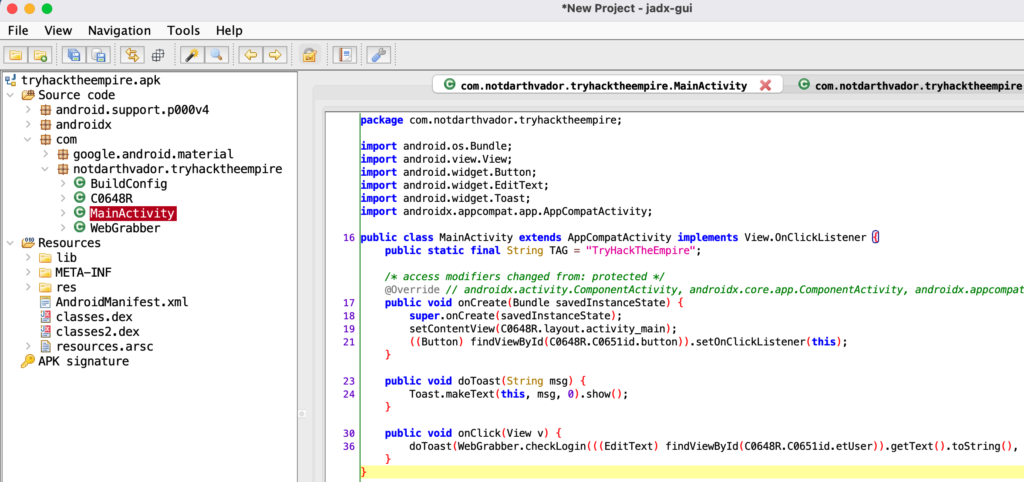Switch to the second tryhacktheempire tab

(908, 85)
